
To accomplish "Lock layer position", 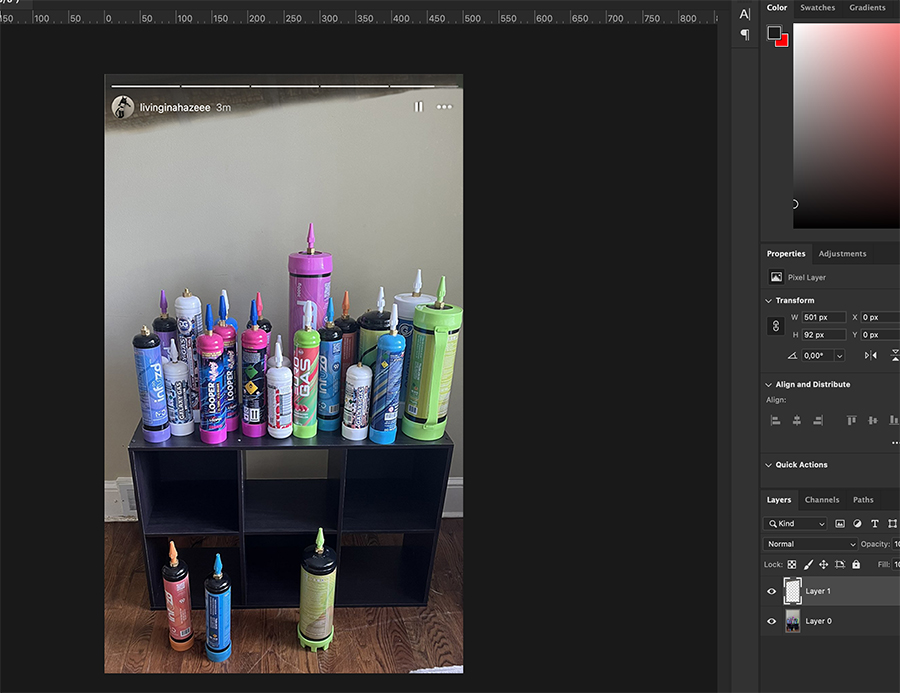I will [824, 564].
